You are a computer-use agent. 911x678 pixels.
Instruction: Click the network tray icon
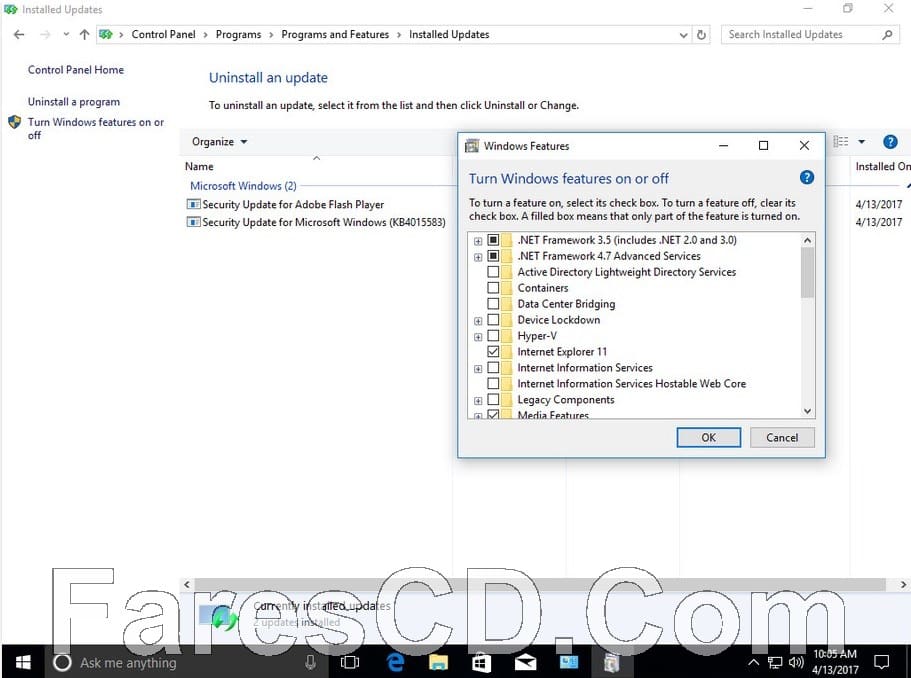click(775, 662)
